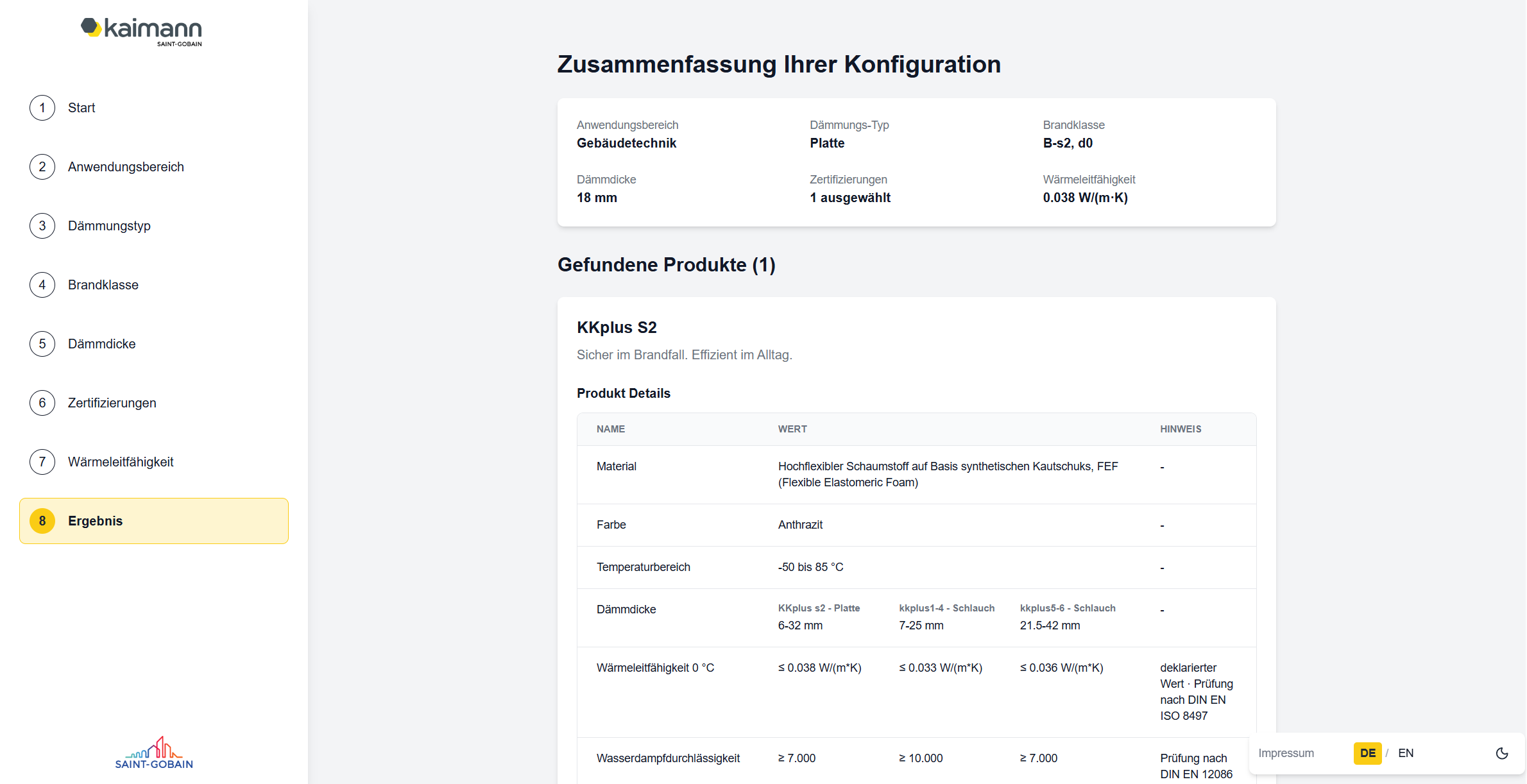Click step 1 circle for Start
Image resolution: width=1527 pixels, height=784 pixels.
pyautogui.click(x=42, y=108)
